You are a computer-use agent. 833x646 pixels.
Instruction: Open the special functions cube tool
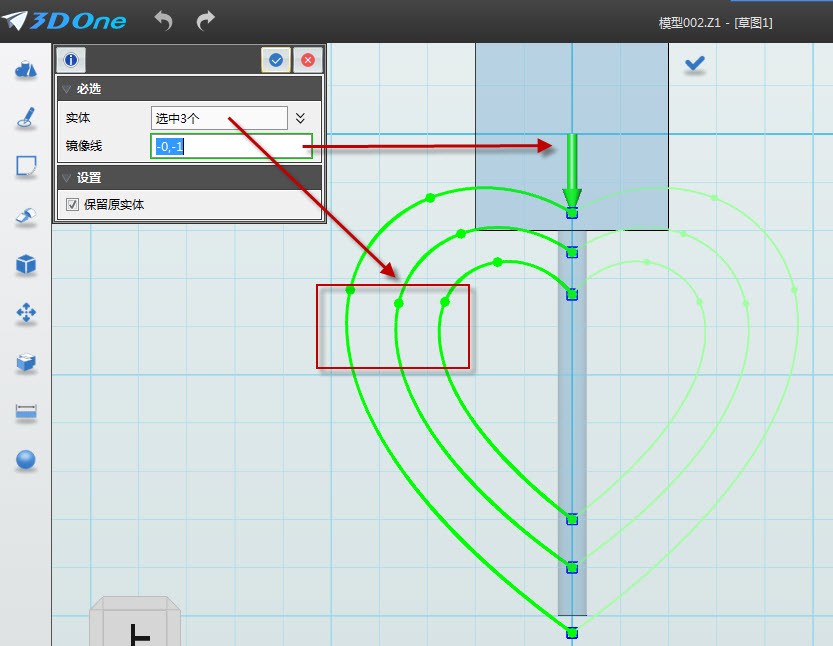pos(26,264)
